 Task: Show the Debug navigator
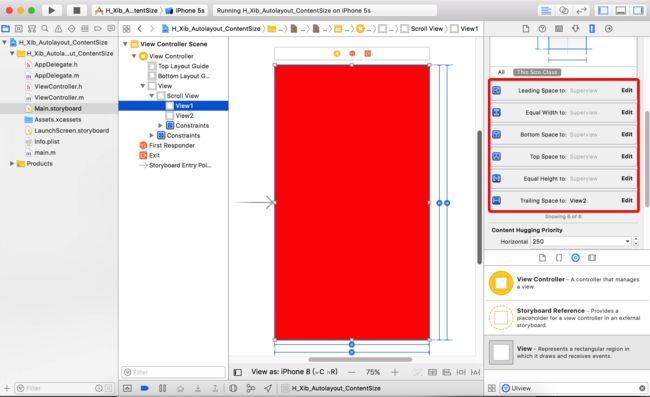pyautogui.click(x=85, y=29)
